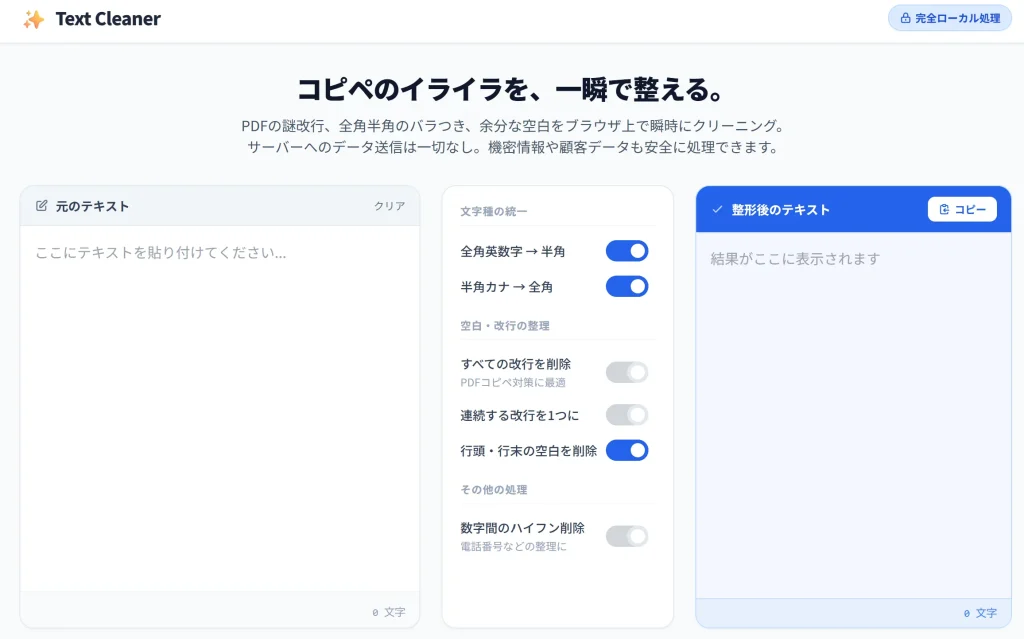Image resolution: width=1024 pixels, height=639 pixels.
Task: Click the すべての改行を削除 label
Action: click(x=516, y=364)
